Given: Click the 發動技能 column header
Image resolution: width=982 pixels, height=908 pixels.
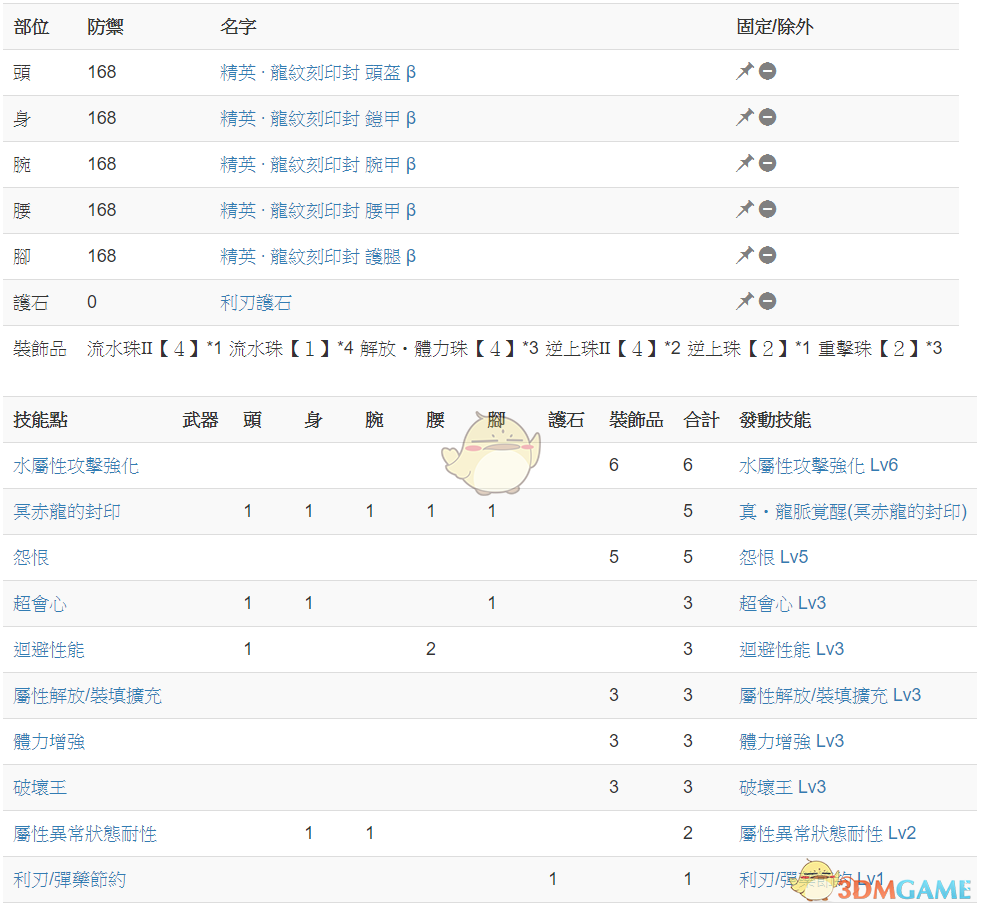Looking at the screenshot, I should coord(775,421).
